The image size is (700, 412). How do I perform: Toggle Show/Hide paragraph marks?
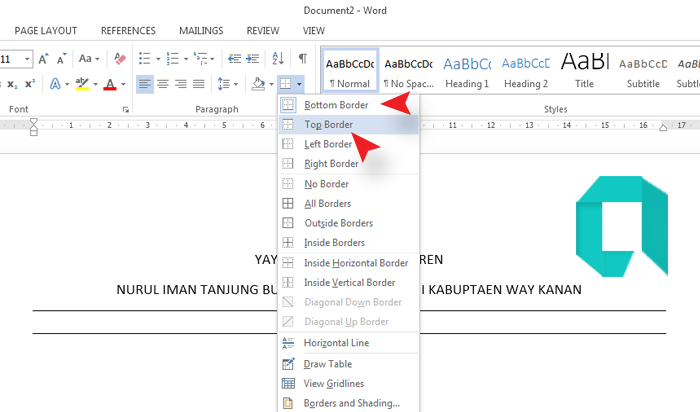click(x=303, y=58)
